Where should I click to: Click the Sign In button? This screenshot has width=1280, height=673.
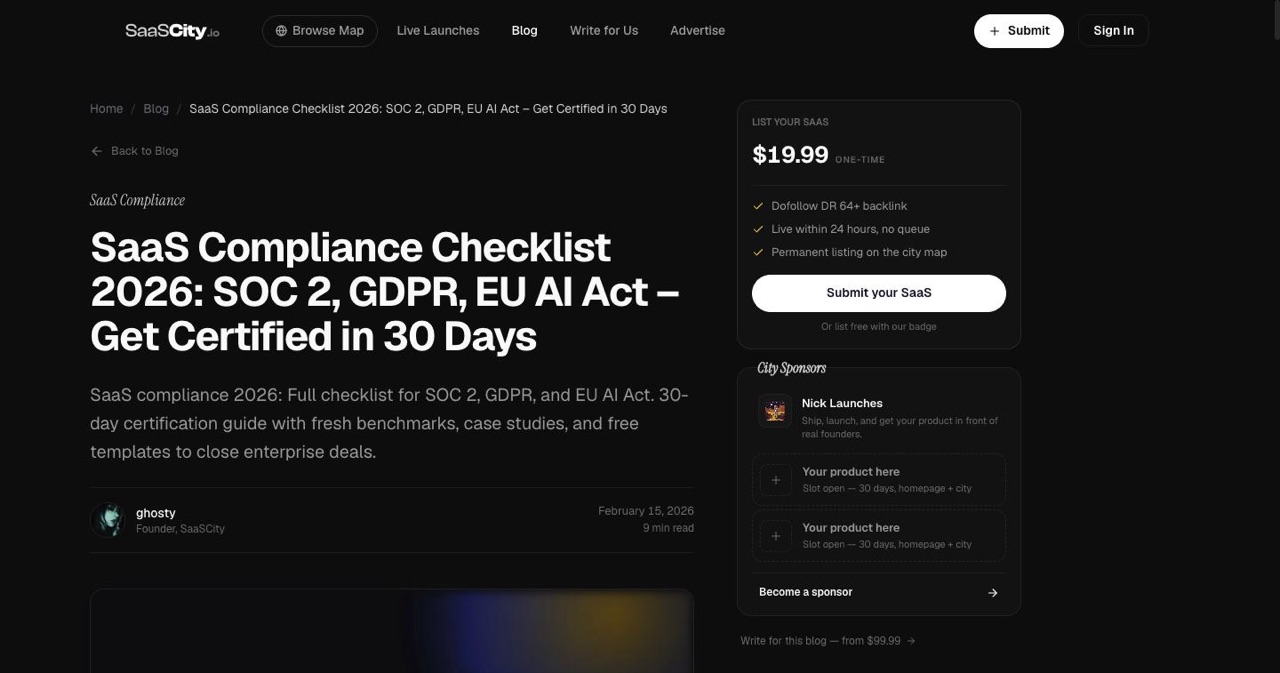pyautogui.click(x=1113, y=31)
